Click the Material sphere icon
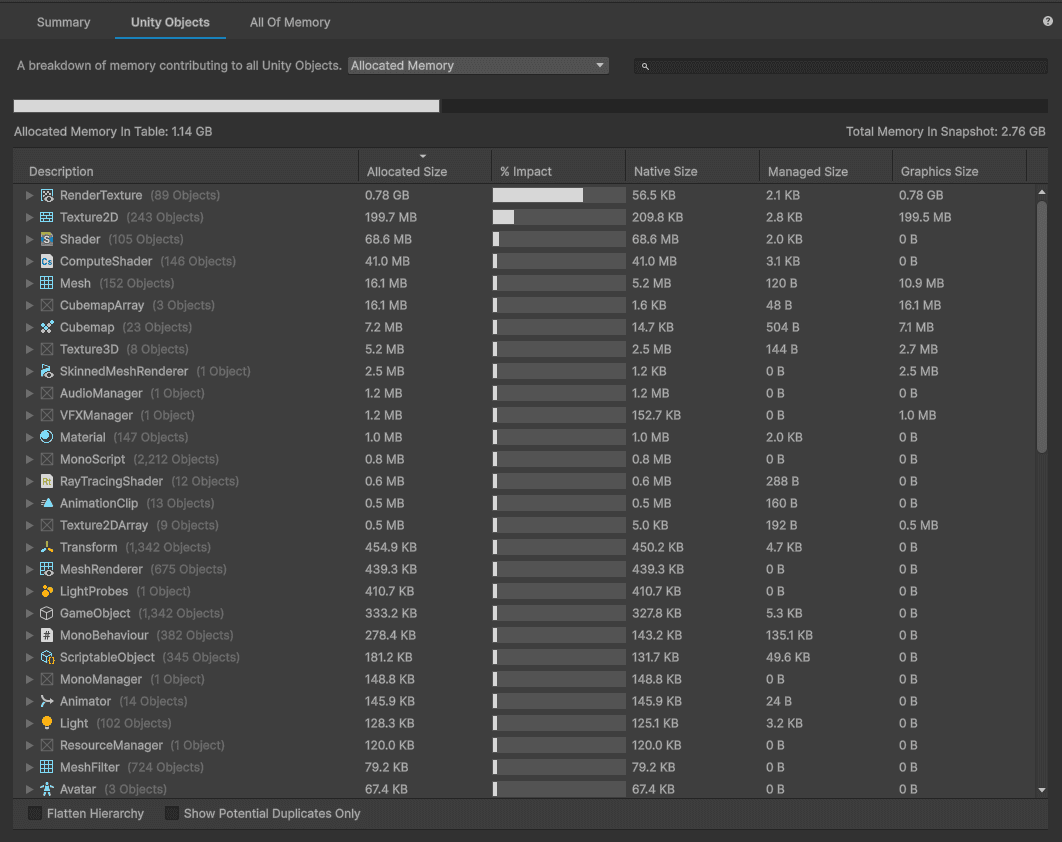 pyautogui.click(x=47, y=437)
